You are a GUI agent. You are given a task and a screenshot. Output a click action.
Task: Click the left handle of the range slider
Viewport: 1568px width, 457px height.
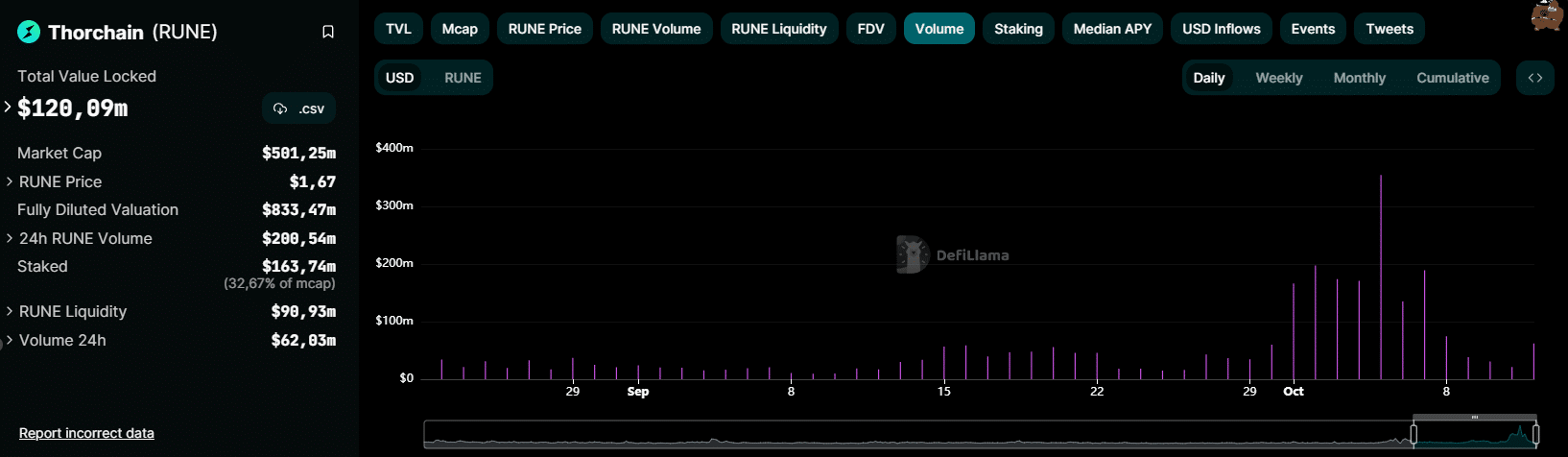(1414, 435)
